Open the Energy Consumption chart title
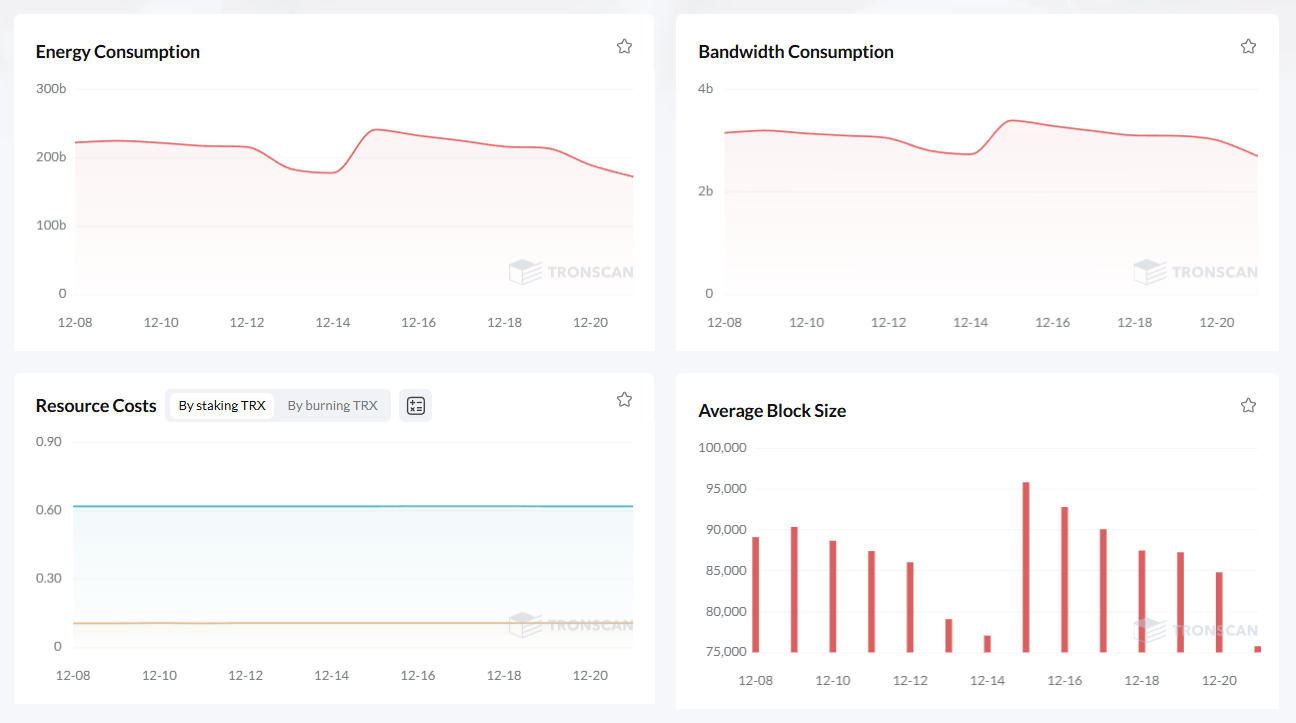 tap(118, 52)
